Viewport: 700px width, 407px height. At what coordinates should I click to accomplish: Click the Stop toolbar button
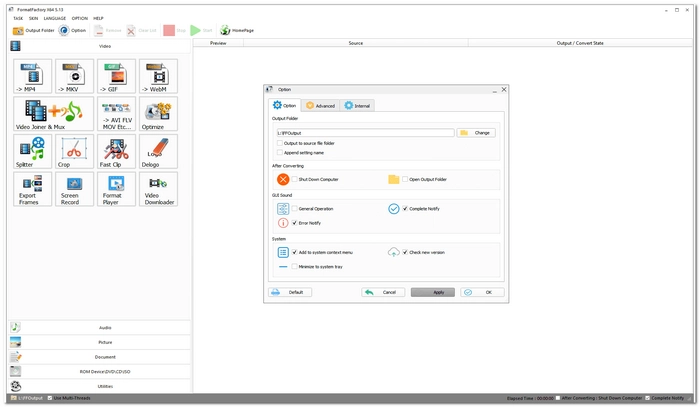pyautogui.click(x=175, y=30)
